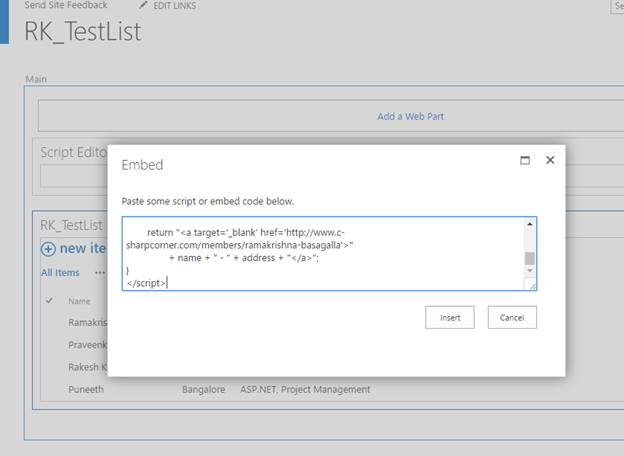Cancel the Embed dialog
624x456 pixels.
click(x=512, y=318)
